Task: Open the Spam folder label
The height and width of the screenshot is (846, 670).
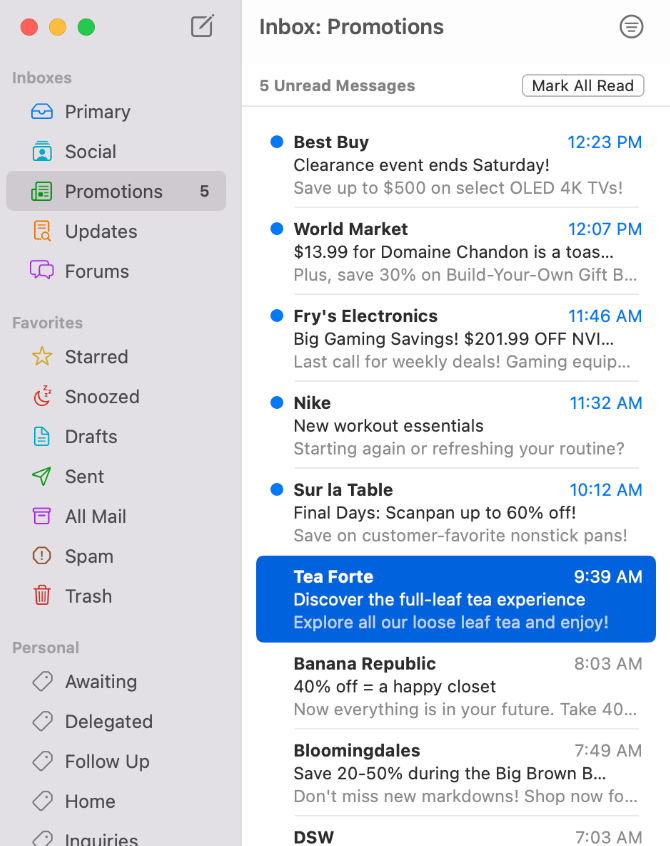Action: pos(89,557)
